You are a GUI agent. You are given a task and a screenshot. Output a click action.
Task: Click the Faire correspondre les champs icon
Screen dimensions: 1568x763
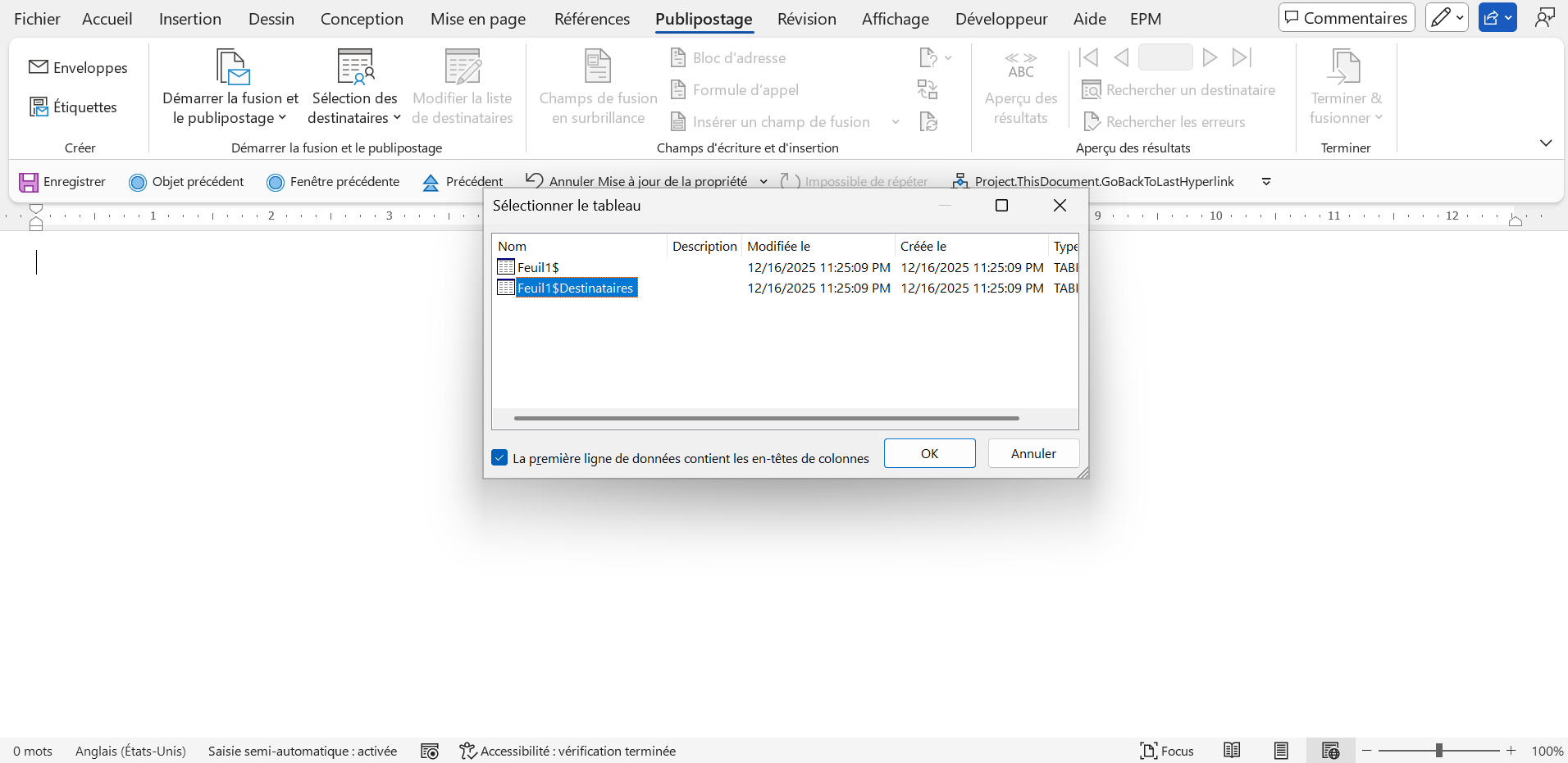point(928,89)
